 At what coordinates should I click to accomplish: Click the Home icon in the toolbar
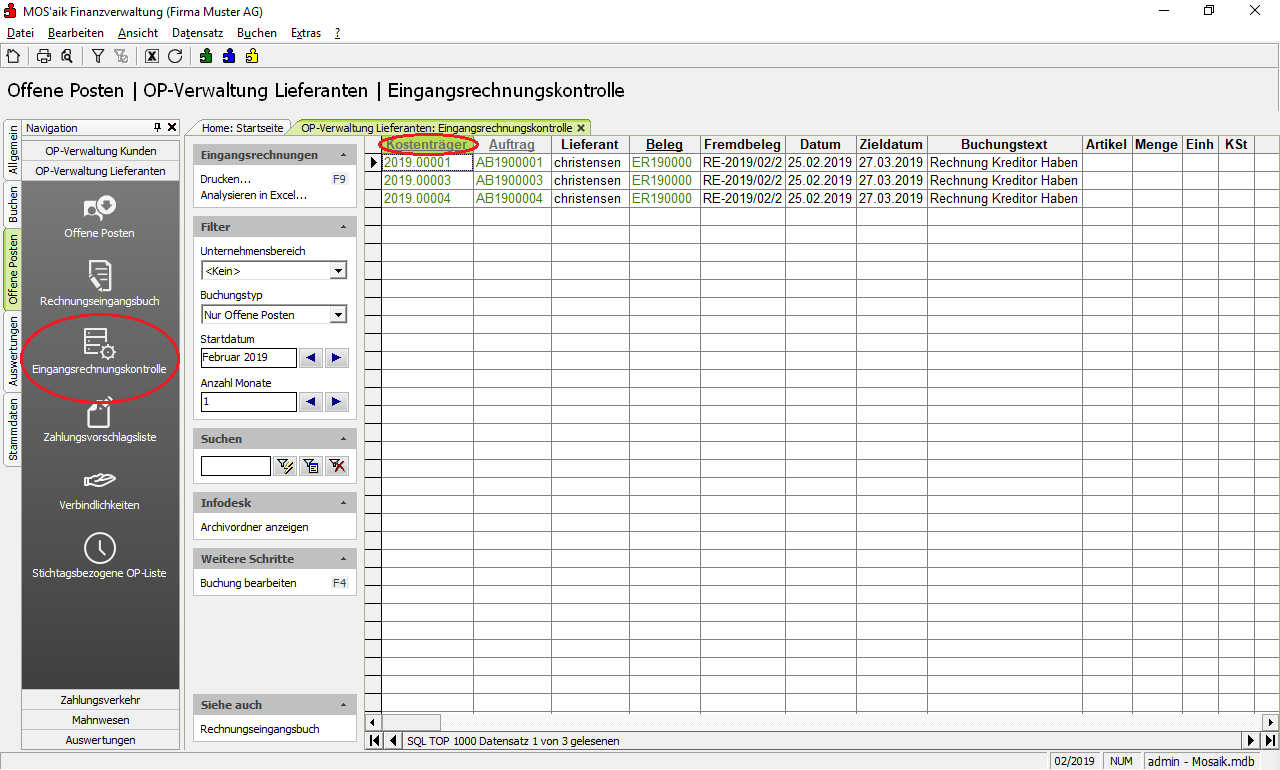tap(13, 56)
